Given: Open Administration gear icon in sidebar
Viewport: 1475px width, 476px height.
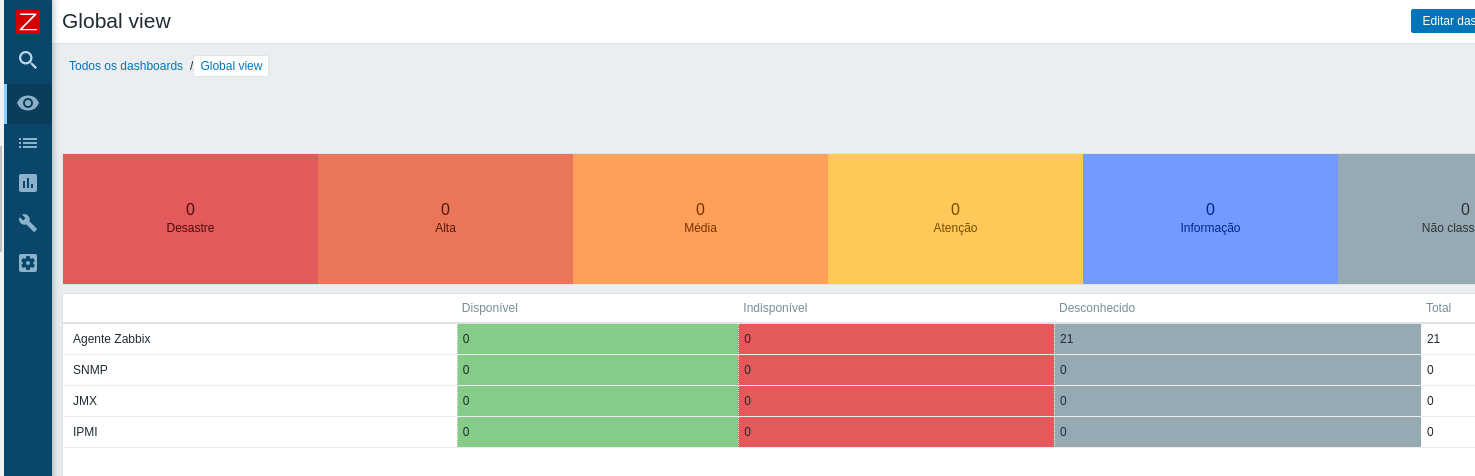Looking at the screenshot, I should (x=28, y=263).
